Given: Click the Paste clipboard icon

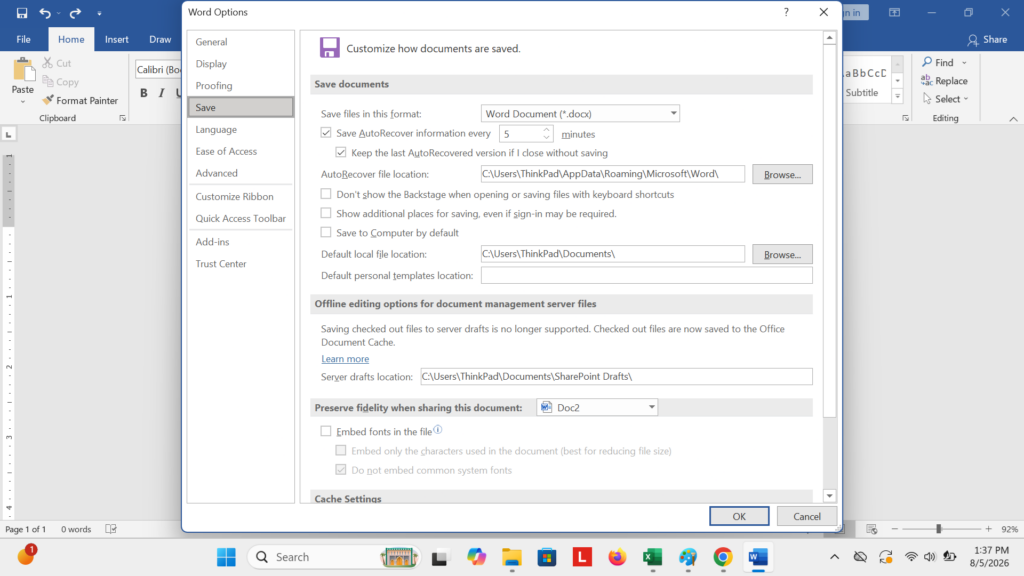Looking at the screenshot, I should click(x=23, y=70).
